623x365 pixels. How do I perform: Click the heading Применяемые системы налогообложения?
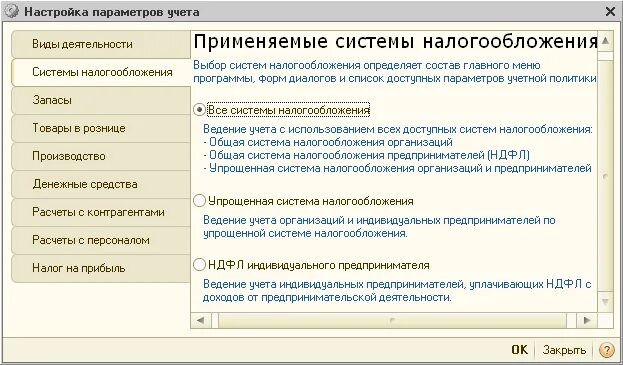[395, 42]
